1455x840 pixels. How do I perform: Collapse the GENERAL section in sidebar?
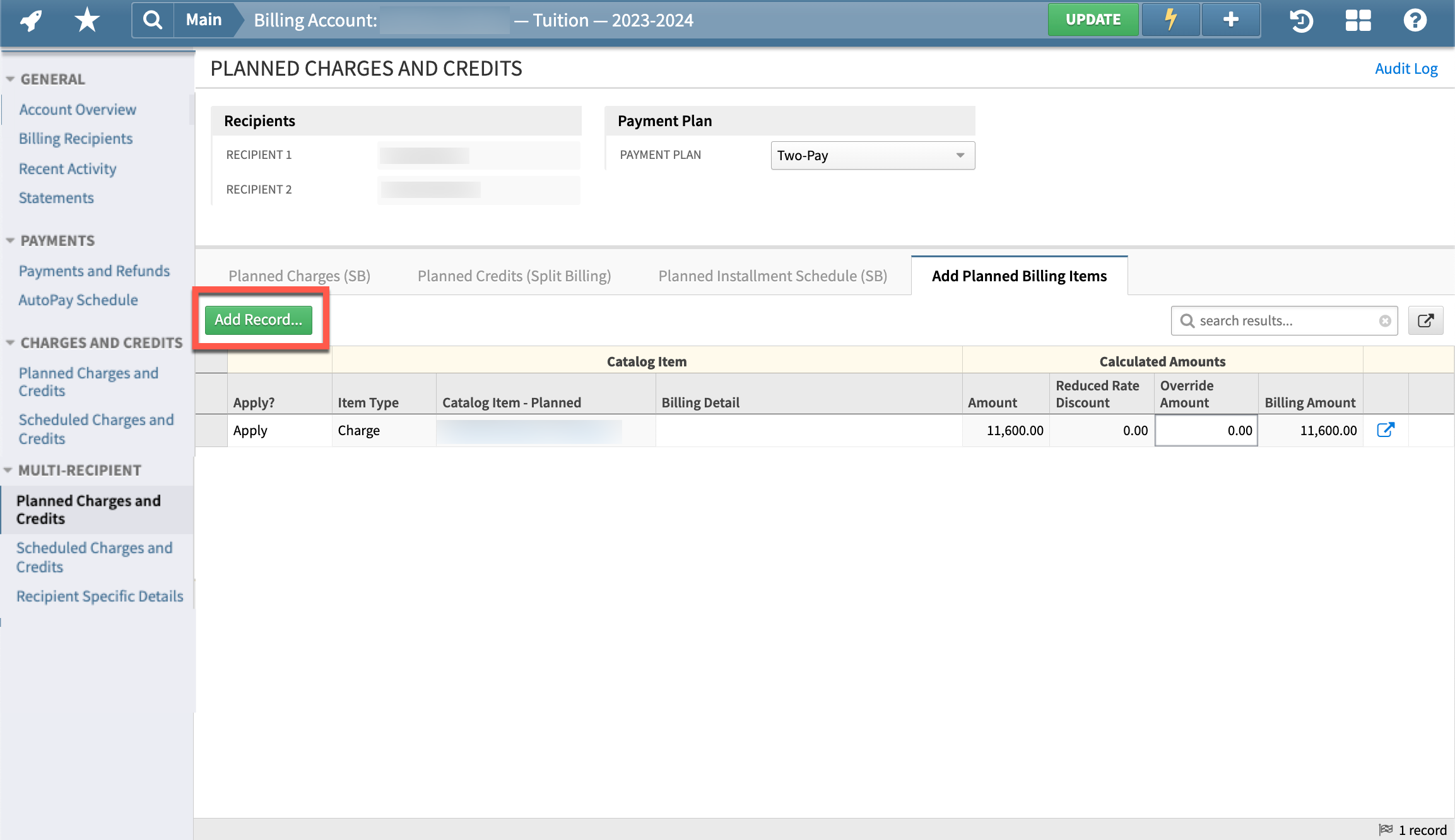click(10, 78)
